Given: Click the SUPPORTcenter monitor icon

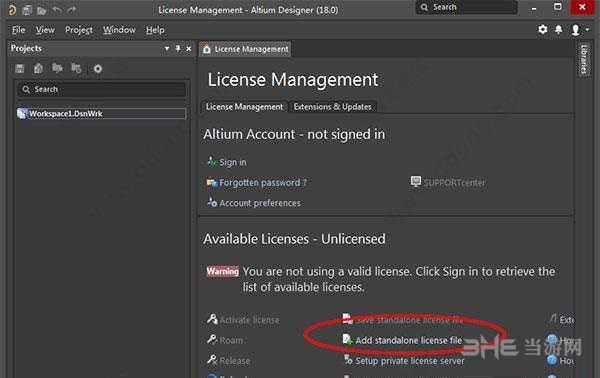Looking at the screenshot, I should click(416, 181).
